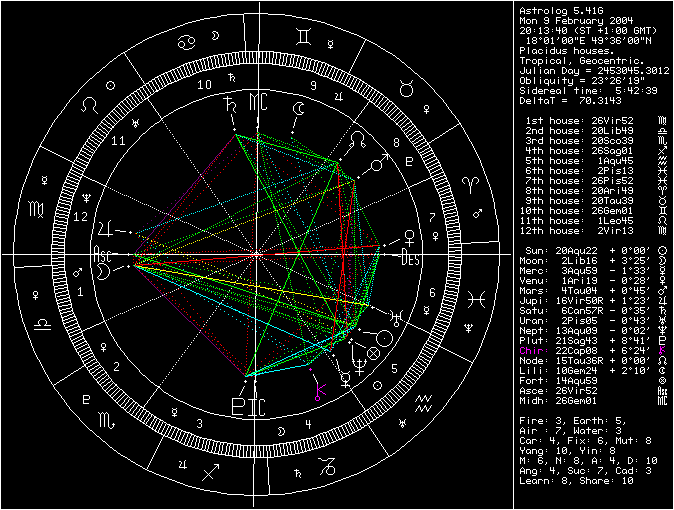Select the Placidus houses line in the sidebar
The width and height of the screenshot is (674, 510).
click(564, 50)
